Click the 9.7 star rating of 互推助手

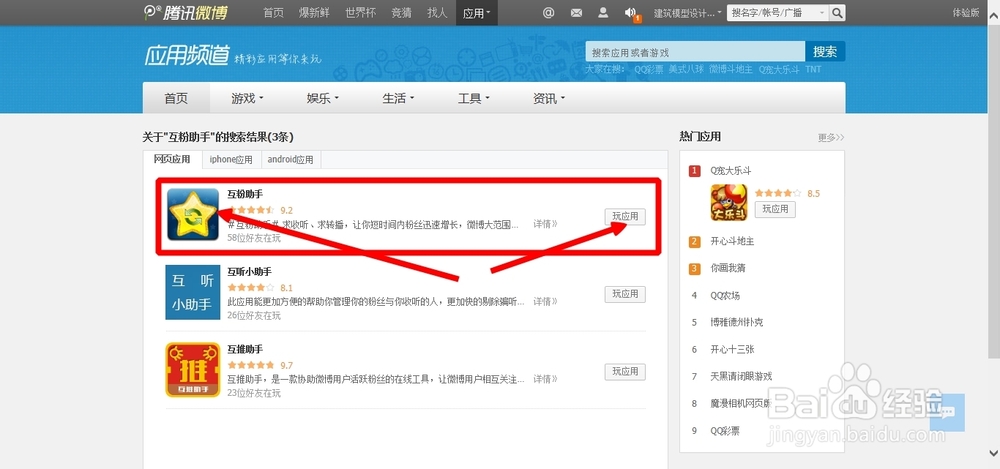(260, 366)
